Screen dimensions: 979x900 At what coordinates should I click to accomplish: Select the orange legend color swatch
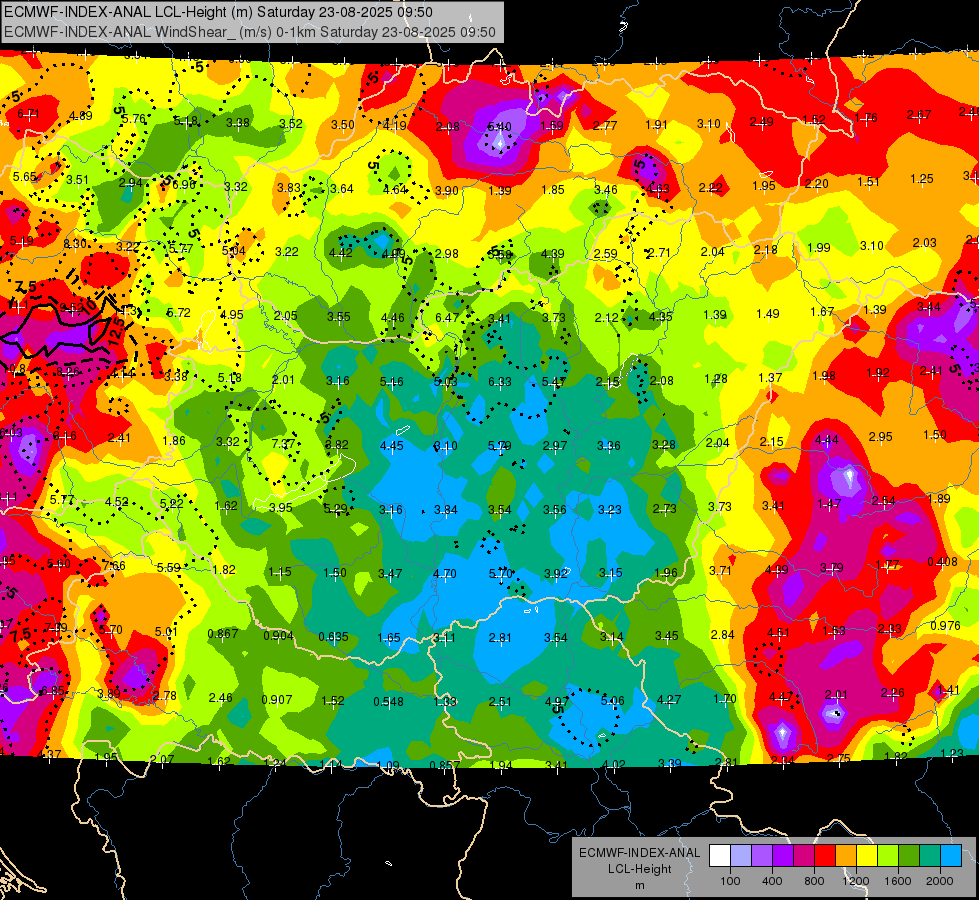tap(846, 856)
